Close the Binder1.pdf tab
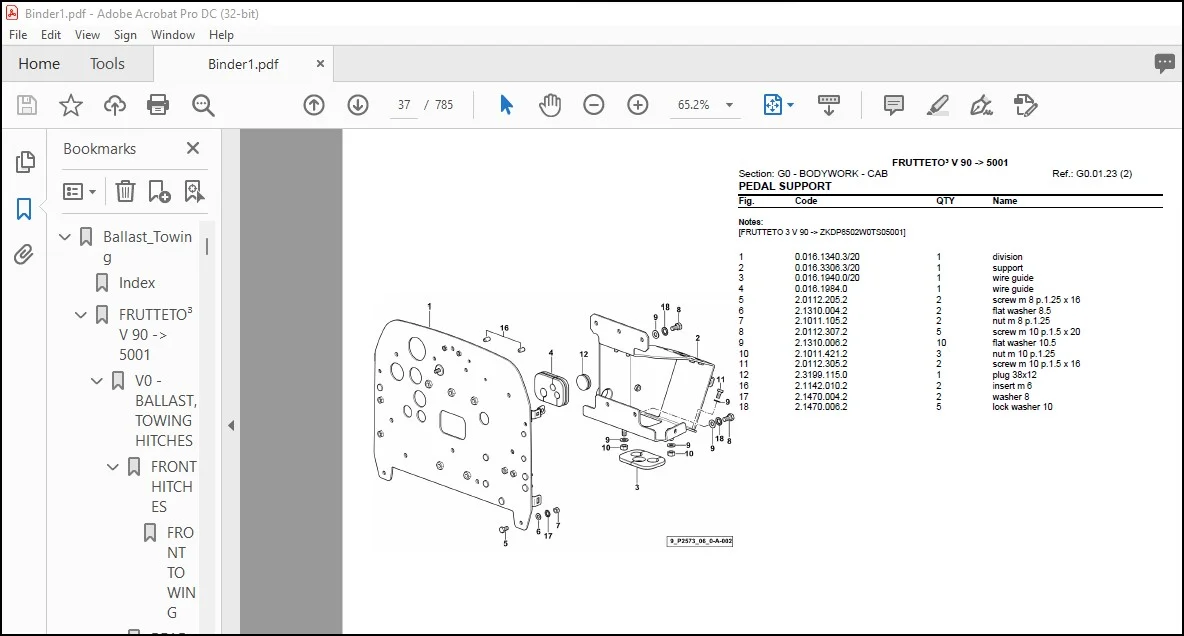Viewport: 1184px width, 636px height. (320, 63)
